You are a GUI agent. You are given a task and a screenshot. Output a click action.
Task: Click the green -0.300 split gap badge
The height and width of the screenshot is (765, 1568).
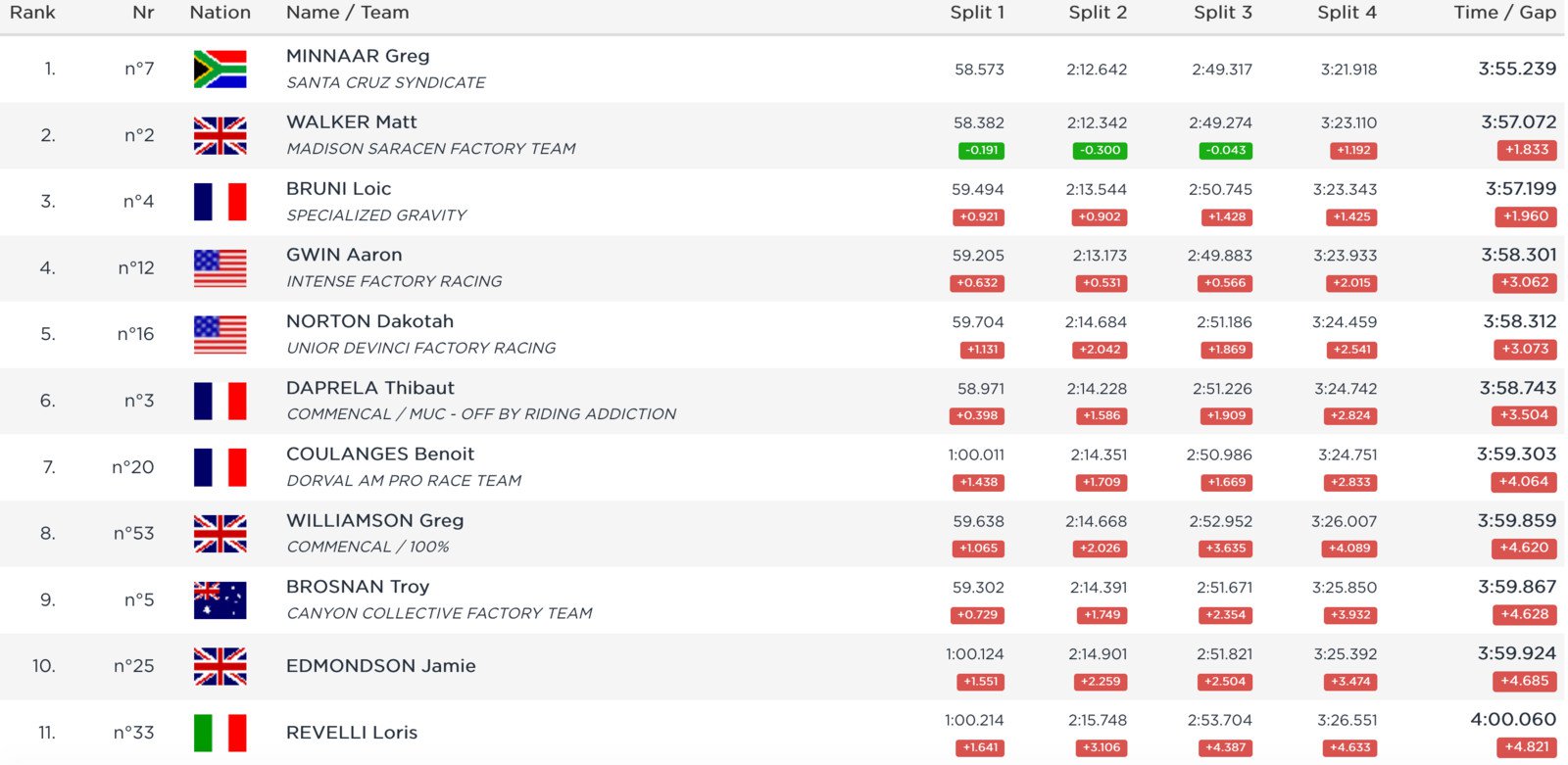[1101, 151]
